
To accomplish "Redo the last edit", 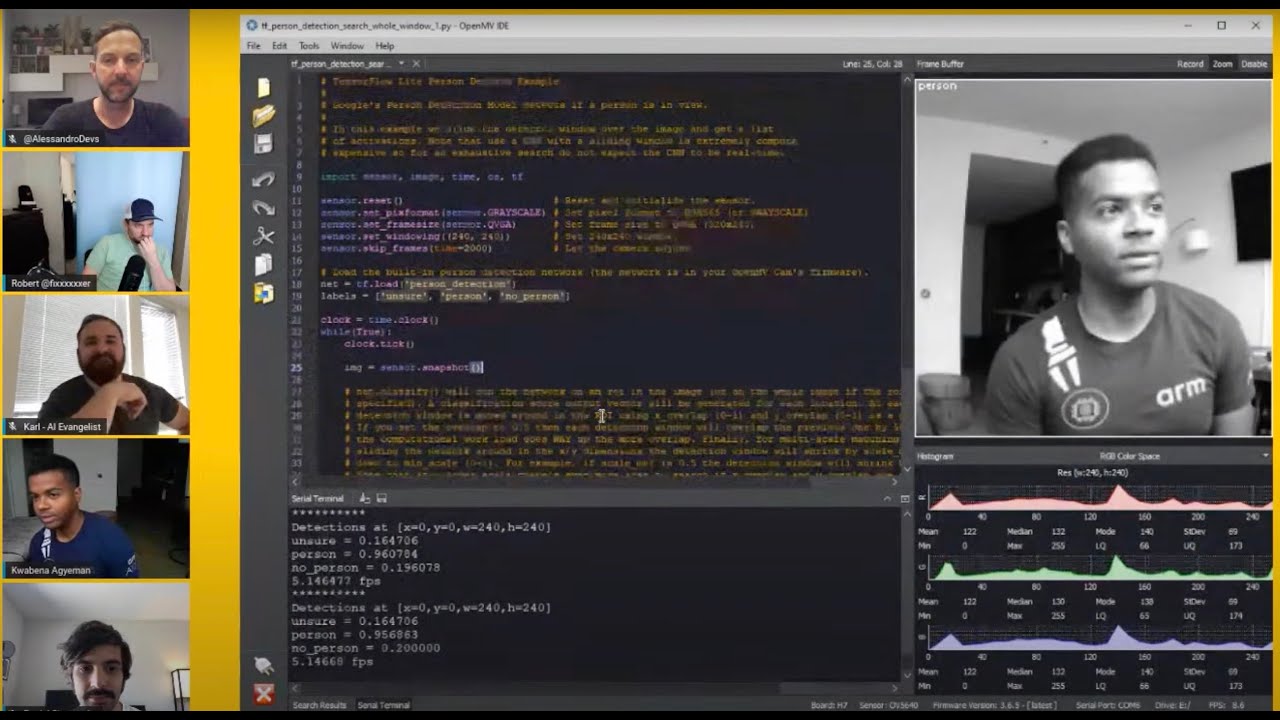I will pyautogui.click(x=263, y=208).
